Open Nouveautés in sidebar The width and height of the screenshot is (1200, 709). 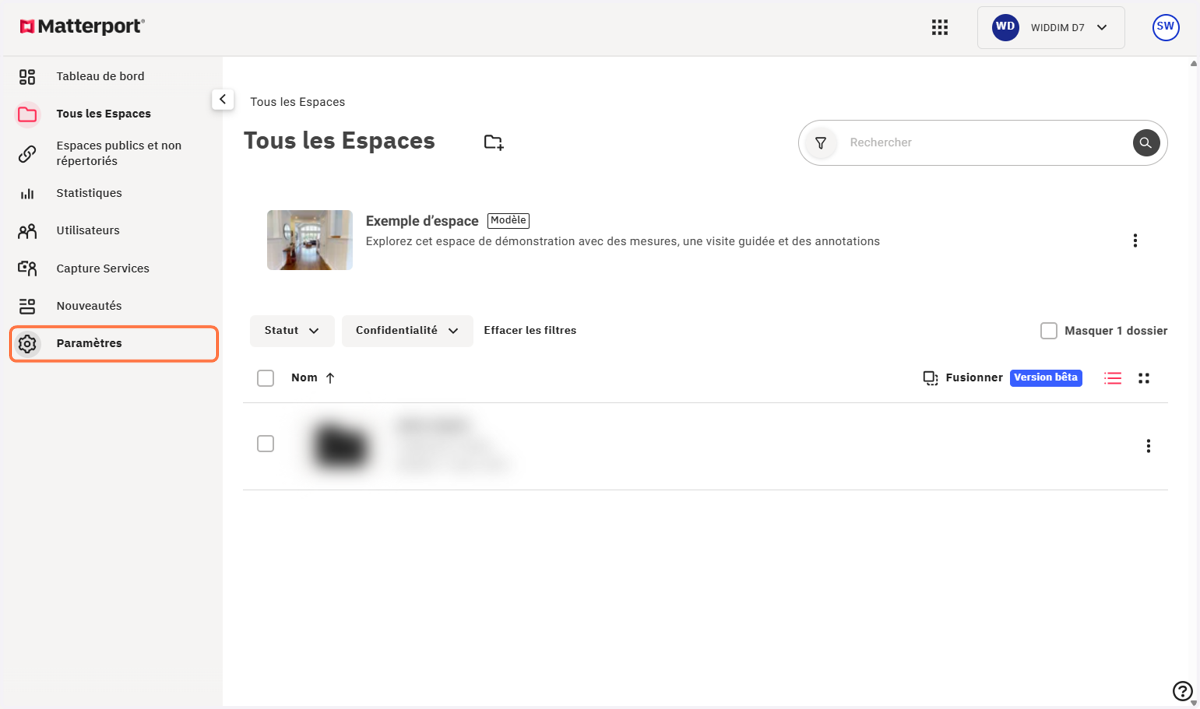(89, 306)
